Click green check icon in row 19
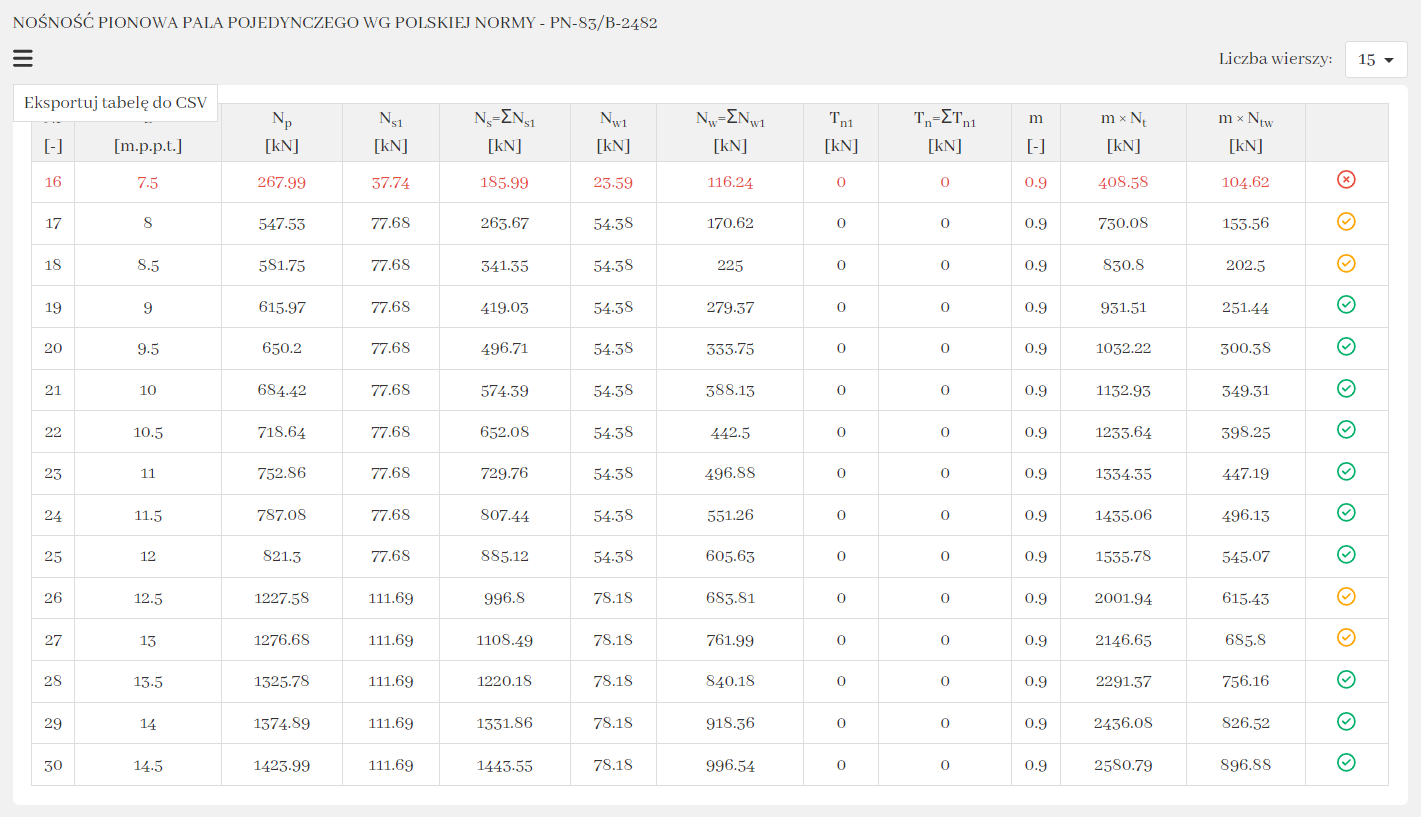 click(1346, 305)
